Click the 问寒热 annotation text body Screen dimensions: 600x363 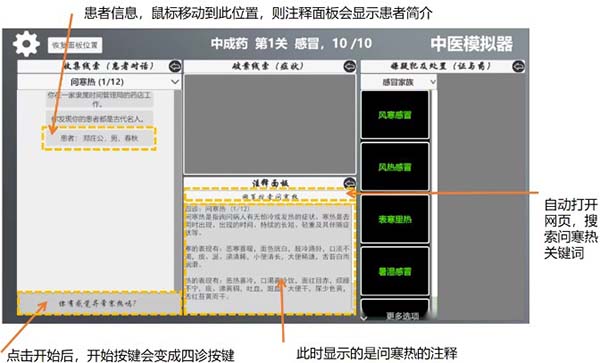coord(269,259)
